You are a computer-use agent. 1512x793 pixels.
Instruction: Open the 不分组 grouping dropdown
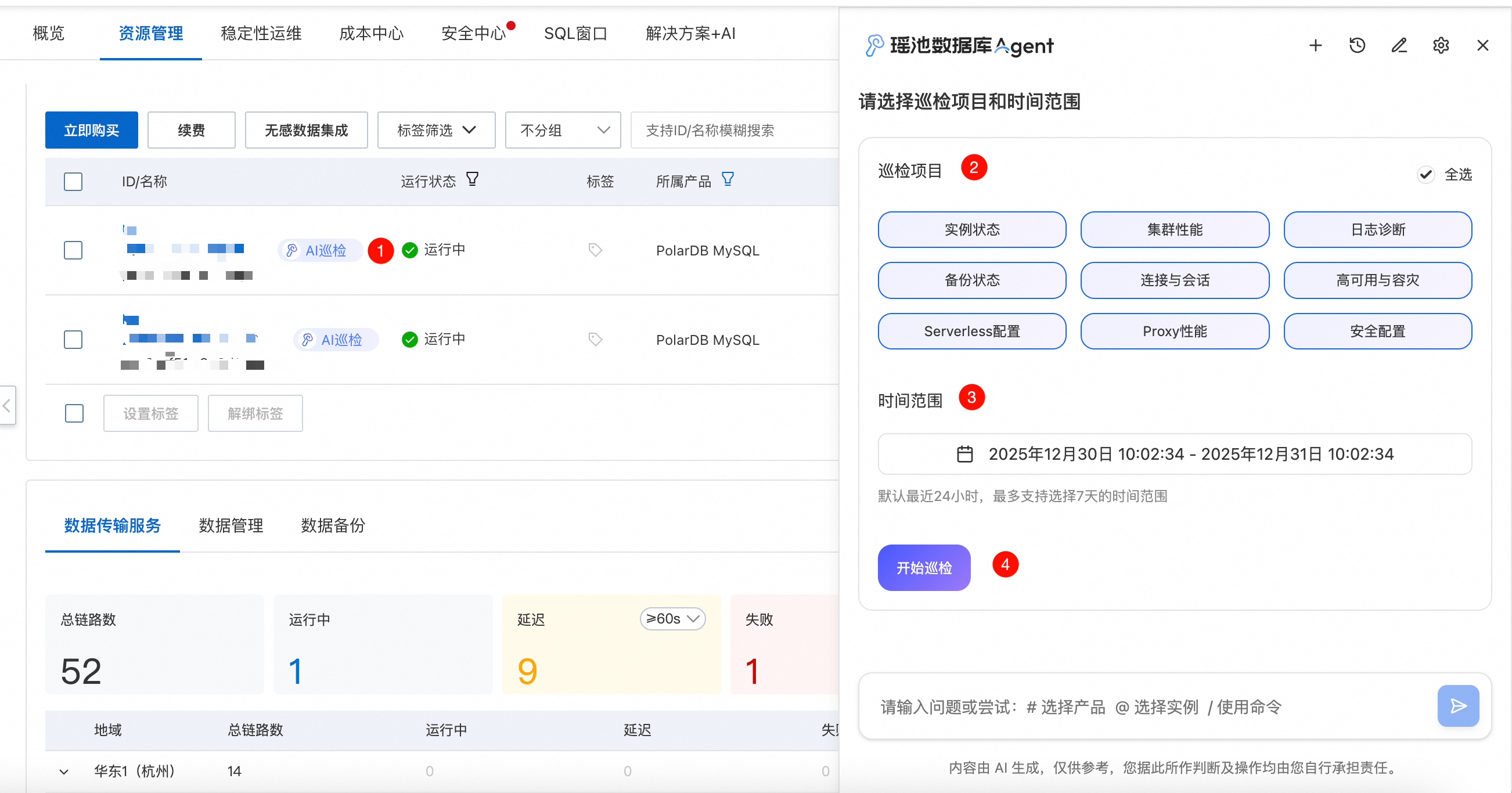point(562,129)
